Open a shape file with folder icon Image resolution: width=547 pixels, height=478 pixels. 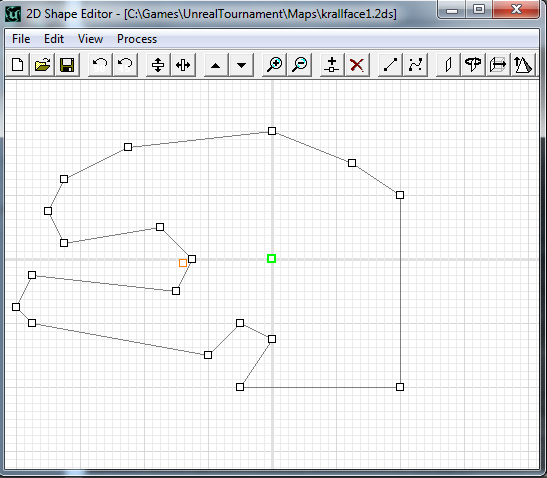tap(43, 65)
